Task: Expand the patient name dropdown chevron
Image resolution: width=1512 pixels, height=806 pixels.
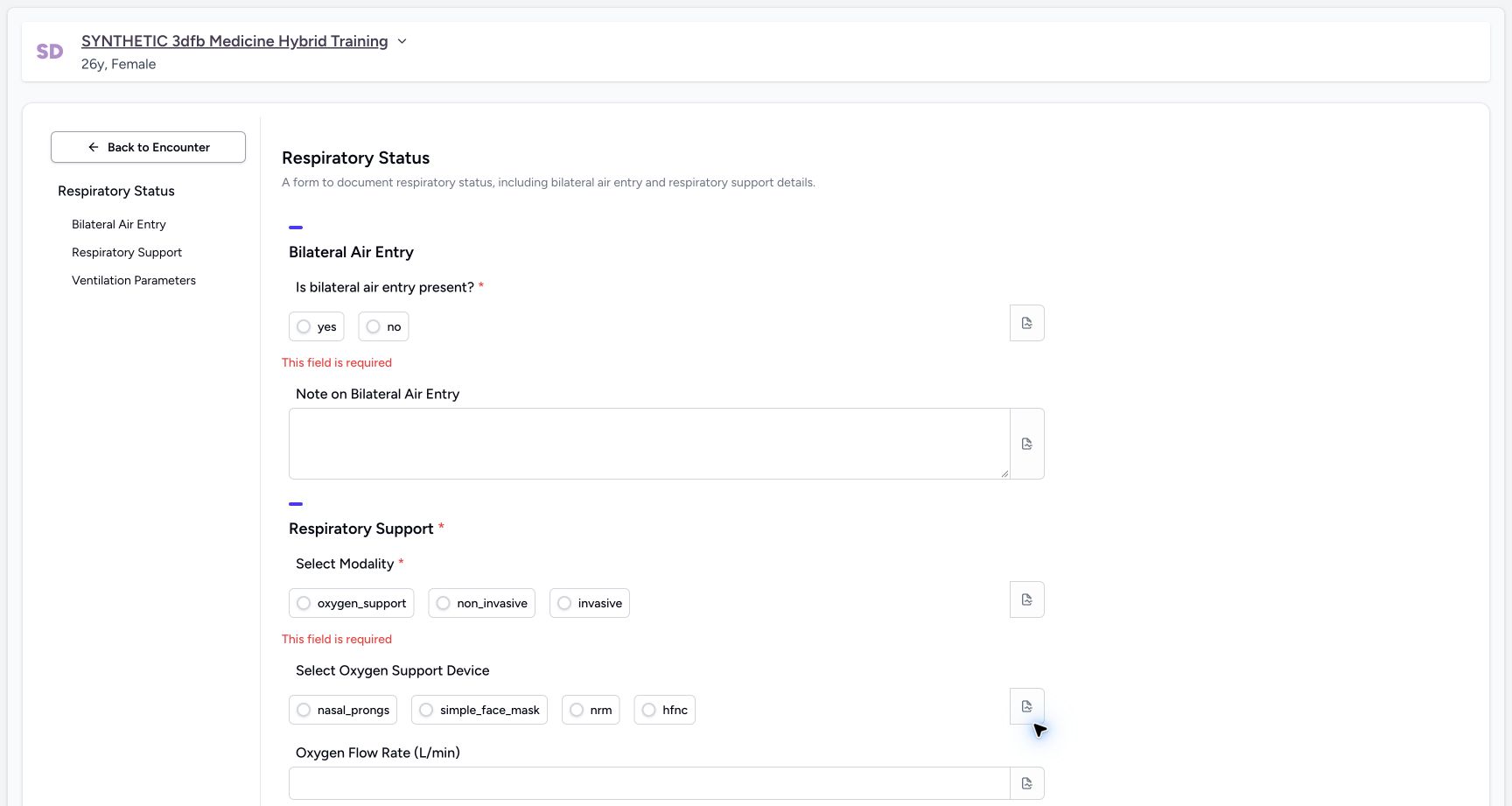Action: pos(402,41)
